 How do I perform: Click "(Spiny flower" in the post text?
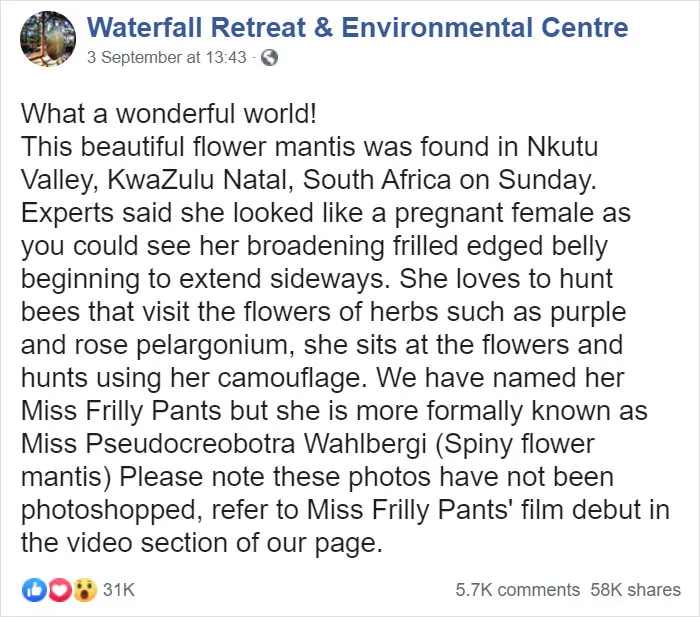tap(514, 444)
